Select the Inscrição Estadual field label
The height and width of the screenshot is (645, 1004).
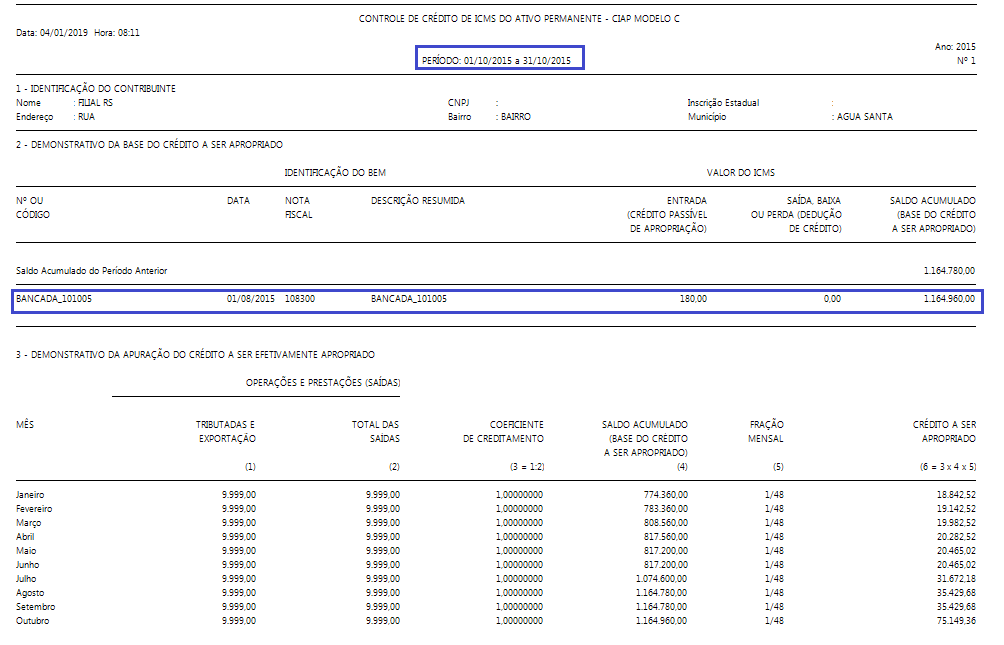[x=723, y=103]
